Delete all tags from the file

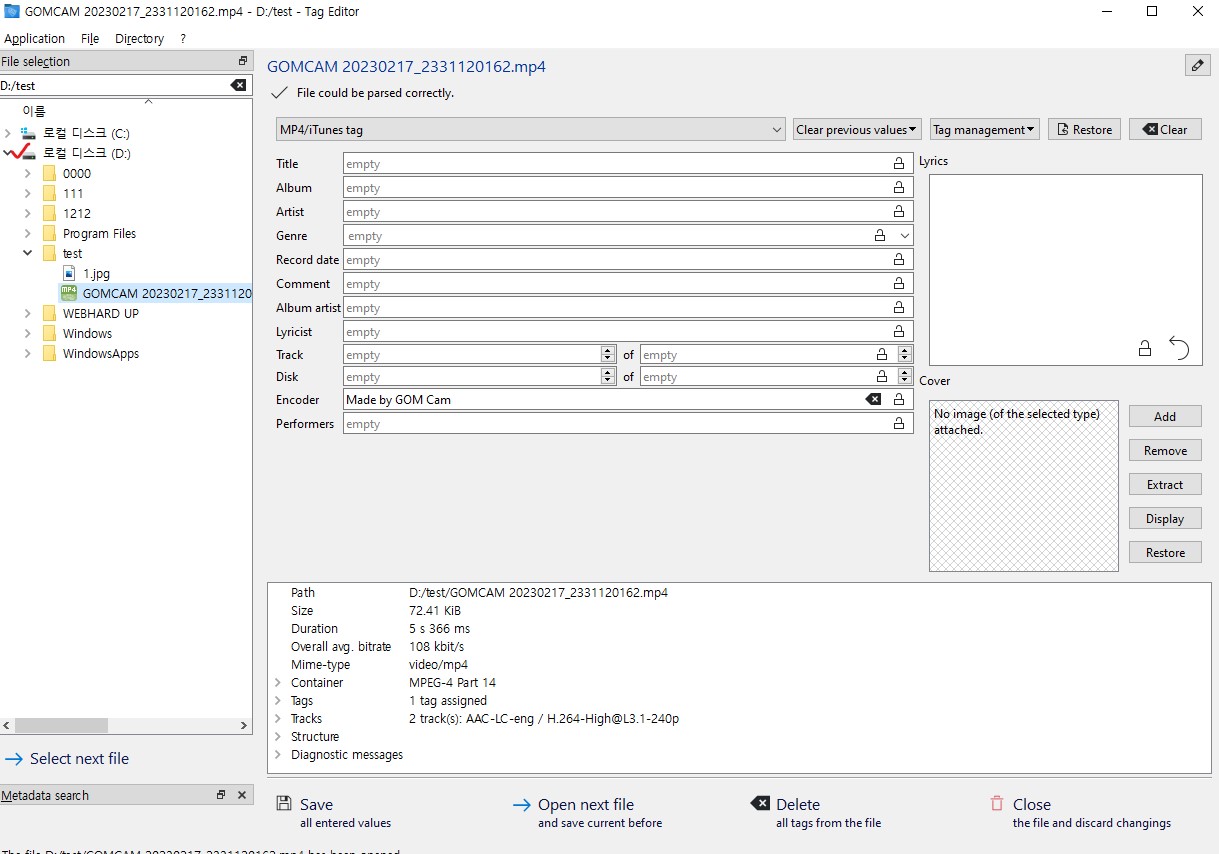(x=815, y=812)
